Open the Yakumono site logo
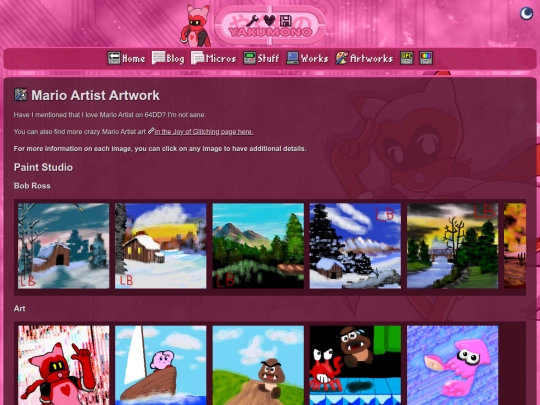Screen dimensions: 540x405 [x=270, y=25]
